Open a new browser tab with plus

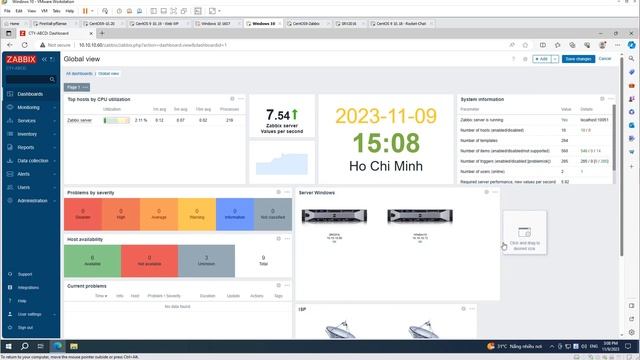[x=102, y=33]
